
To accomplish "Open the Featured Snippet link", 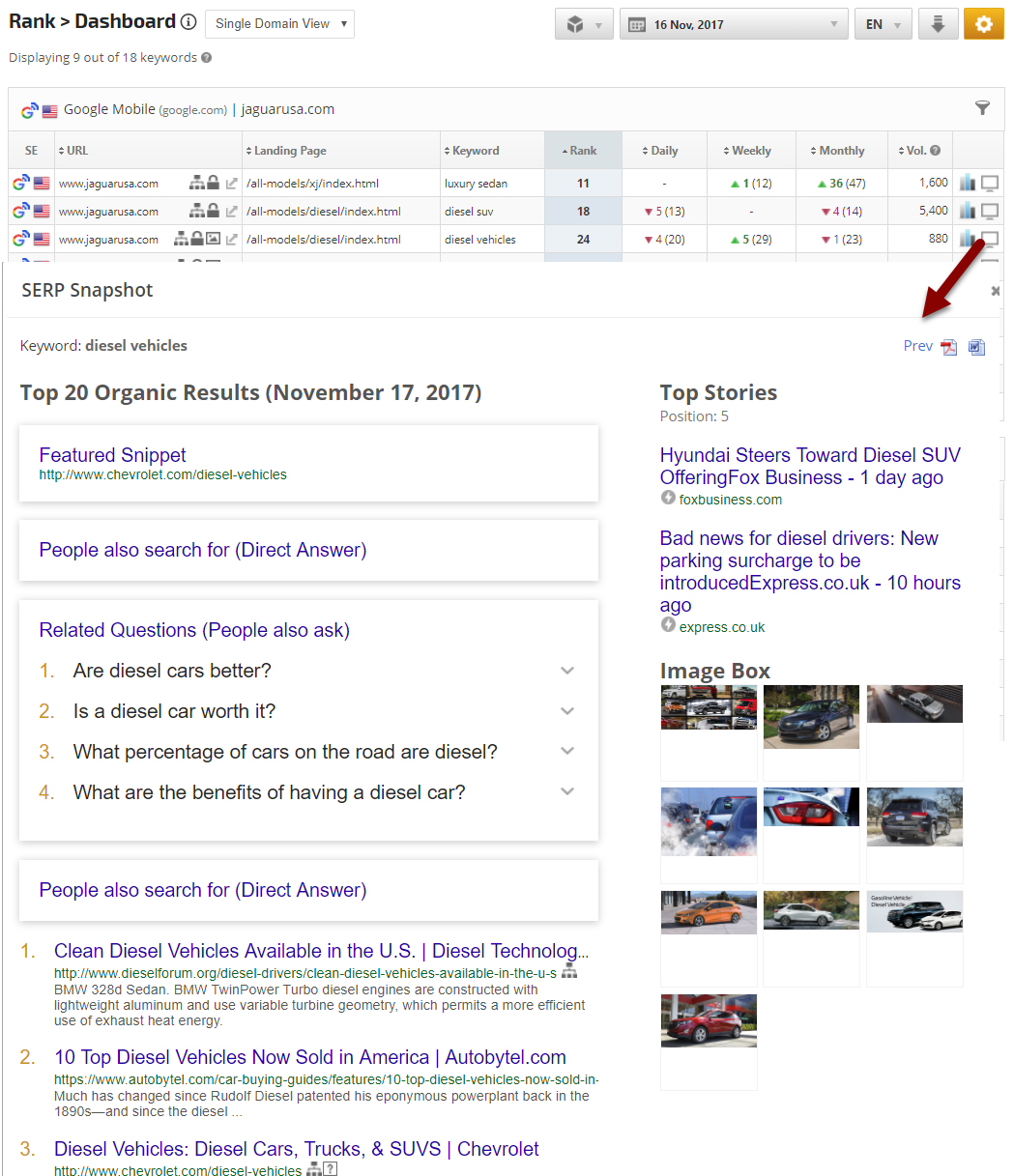I will [x=112, y=455].
